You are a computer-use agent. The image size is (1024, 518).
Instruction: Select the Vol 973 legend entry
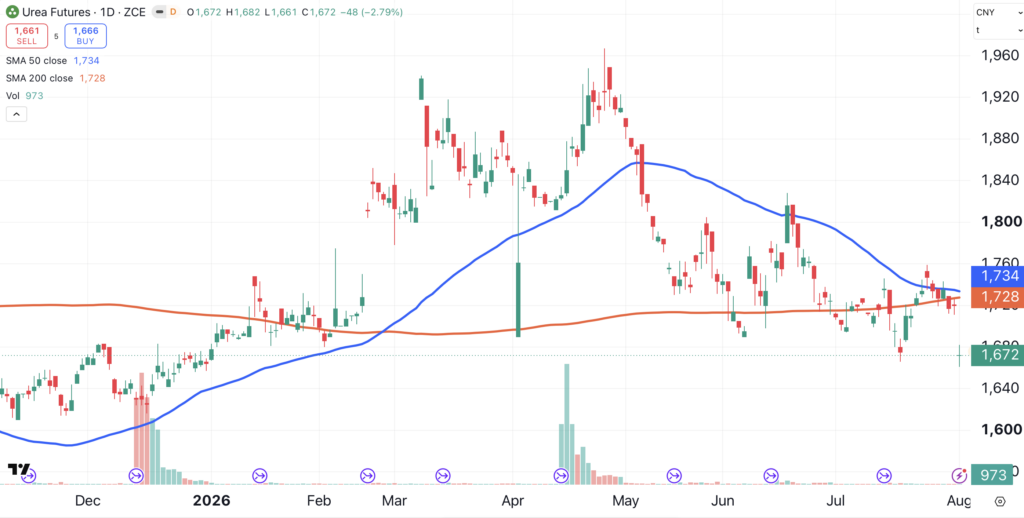pyautogui.click(x=25, y=95)
